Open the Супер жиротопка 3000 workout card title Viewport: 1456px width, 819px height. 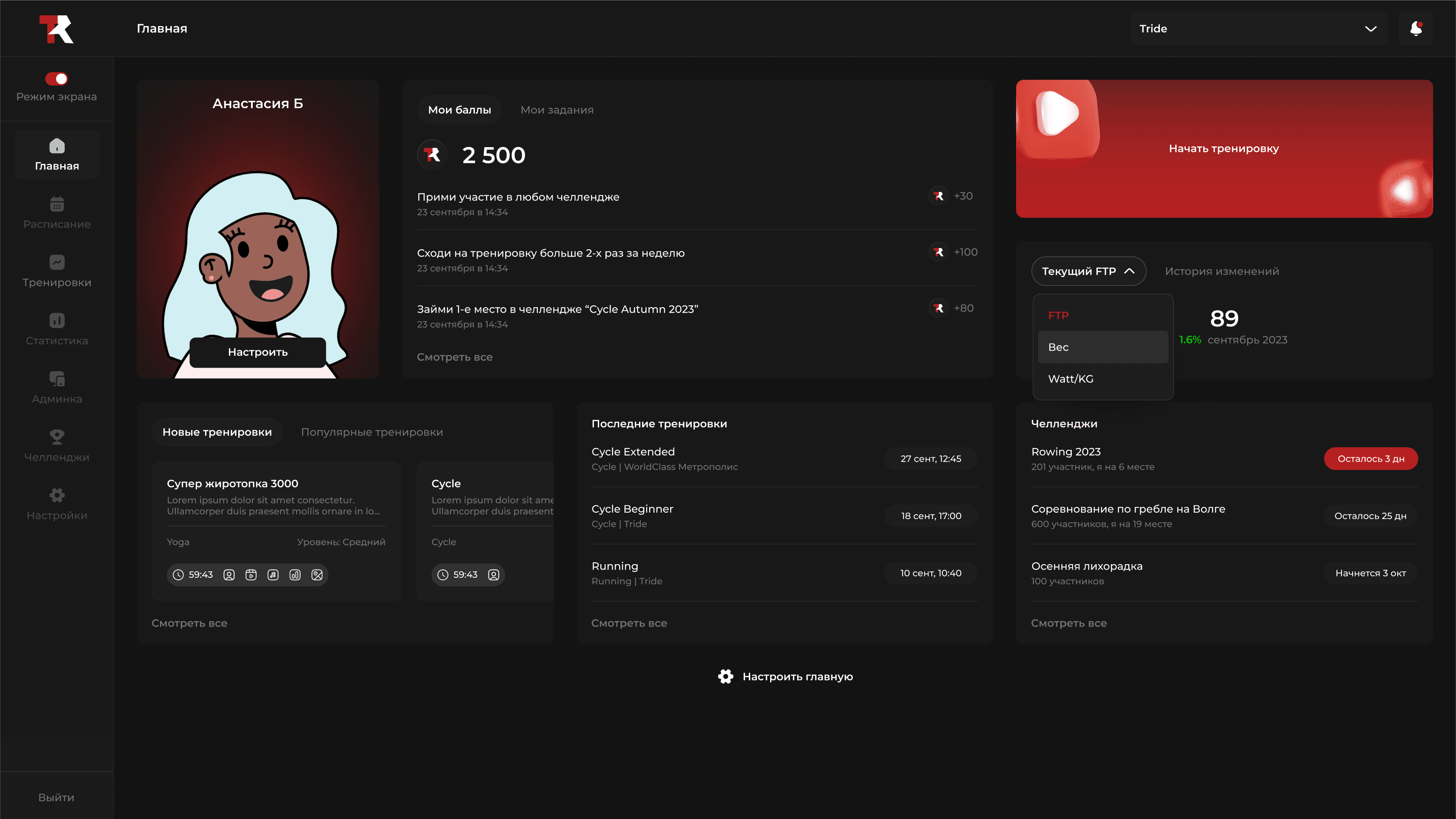(x=232, y=484)
